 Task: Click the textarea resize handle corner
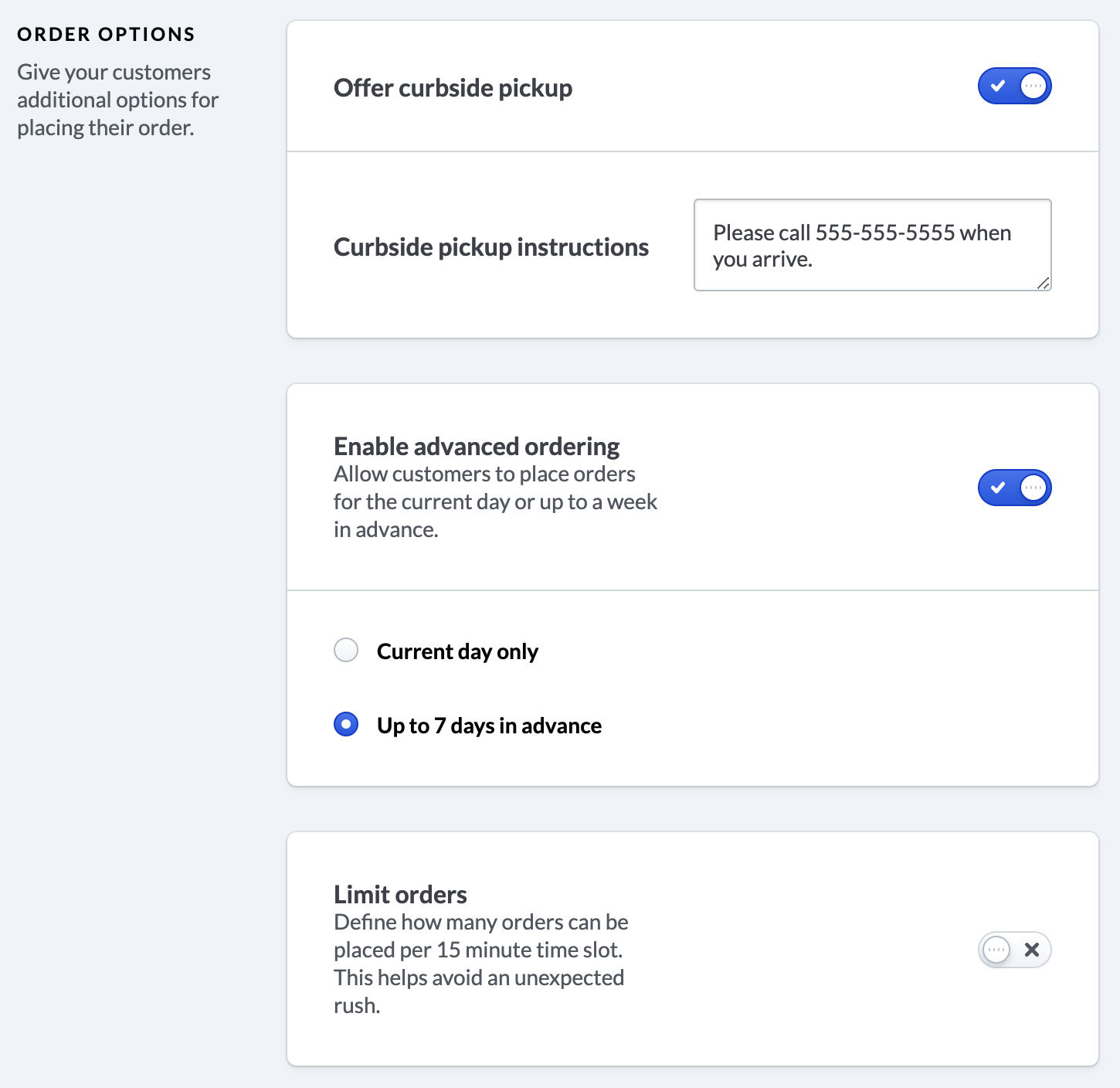[1044, 283]
